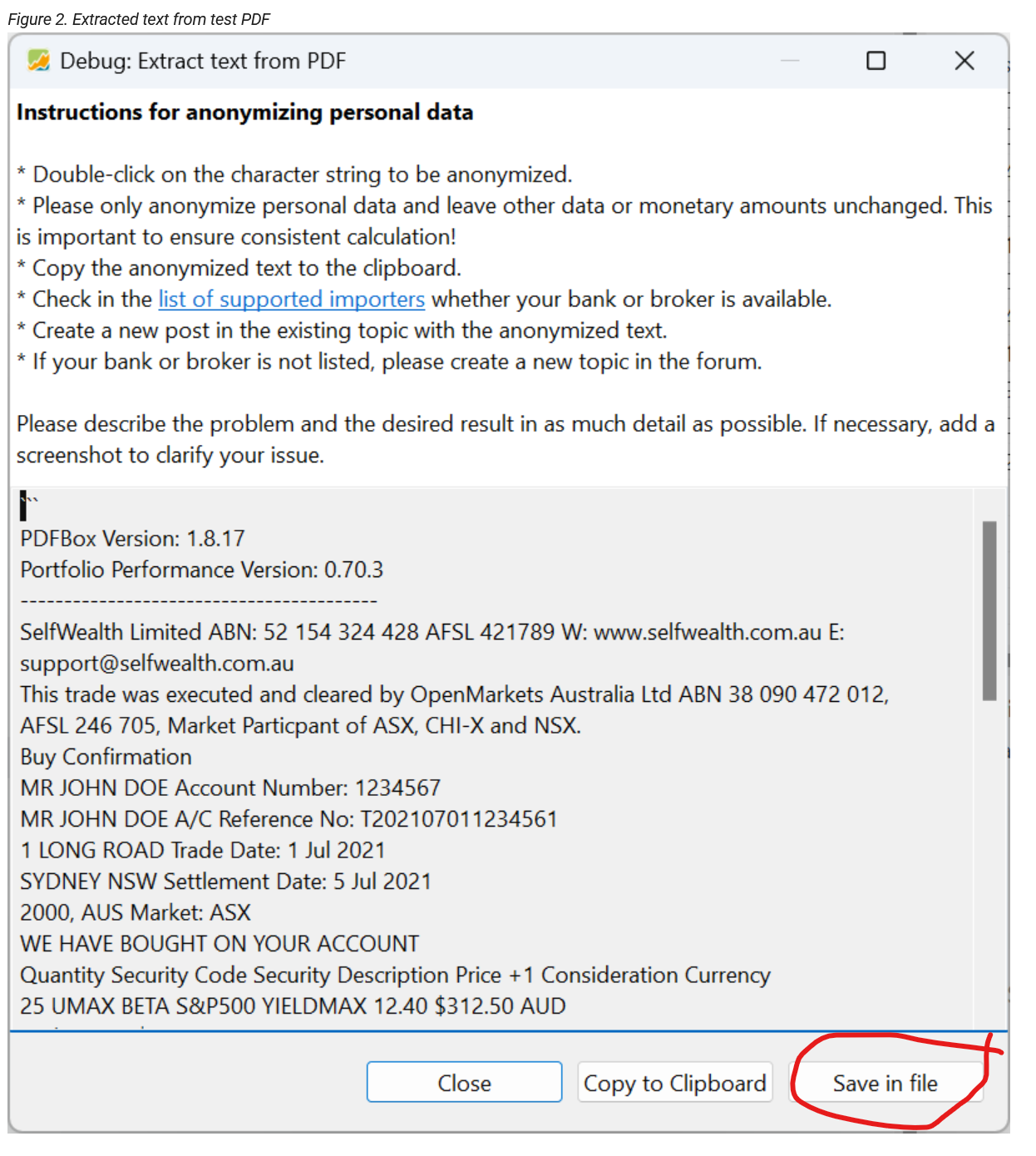Close the dialog with the X icon
The width and height of the screenshot is (1036, 1156).
click(964, 61)
